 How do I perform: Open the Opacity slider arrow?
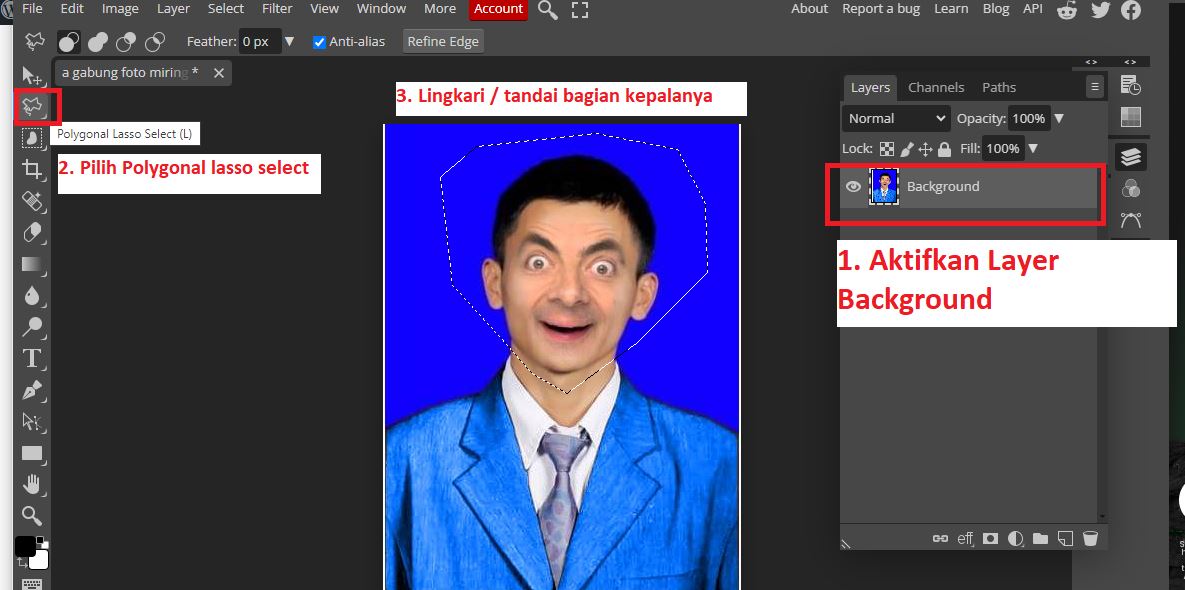pyautogui.click(x=1059, y=119)
